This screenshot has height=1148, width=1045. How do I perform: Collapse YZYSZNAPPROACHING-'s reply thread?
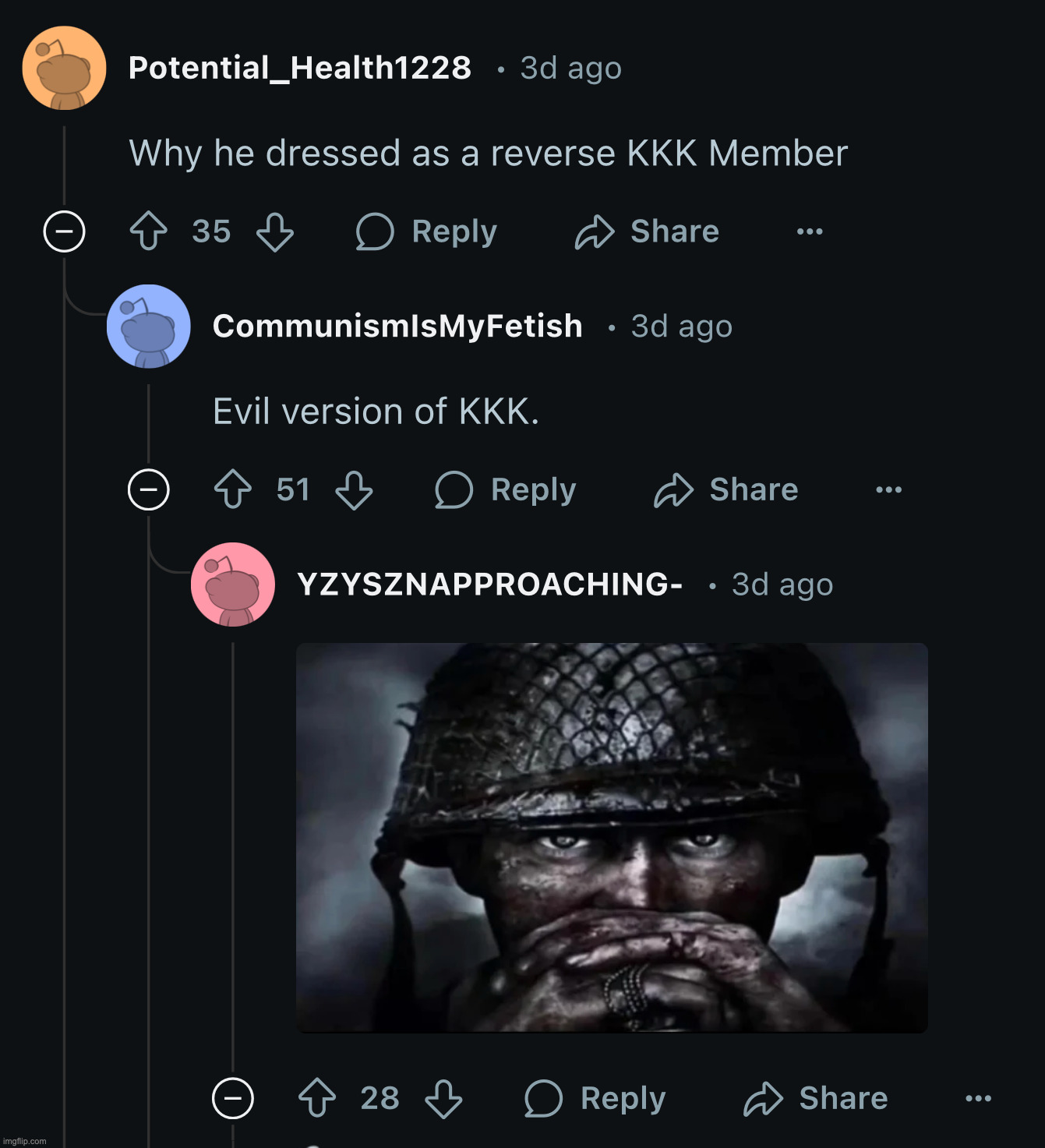click(x=233, y=1098)
